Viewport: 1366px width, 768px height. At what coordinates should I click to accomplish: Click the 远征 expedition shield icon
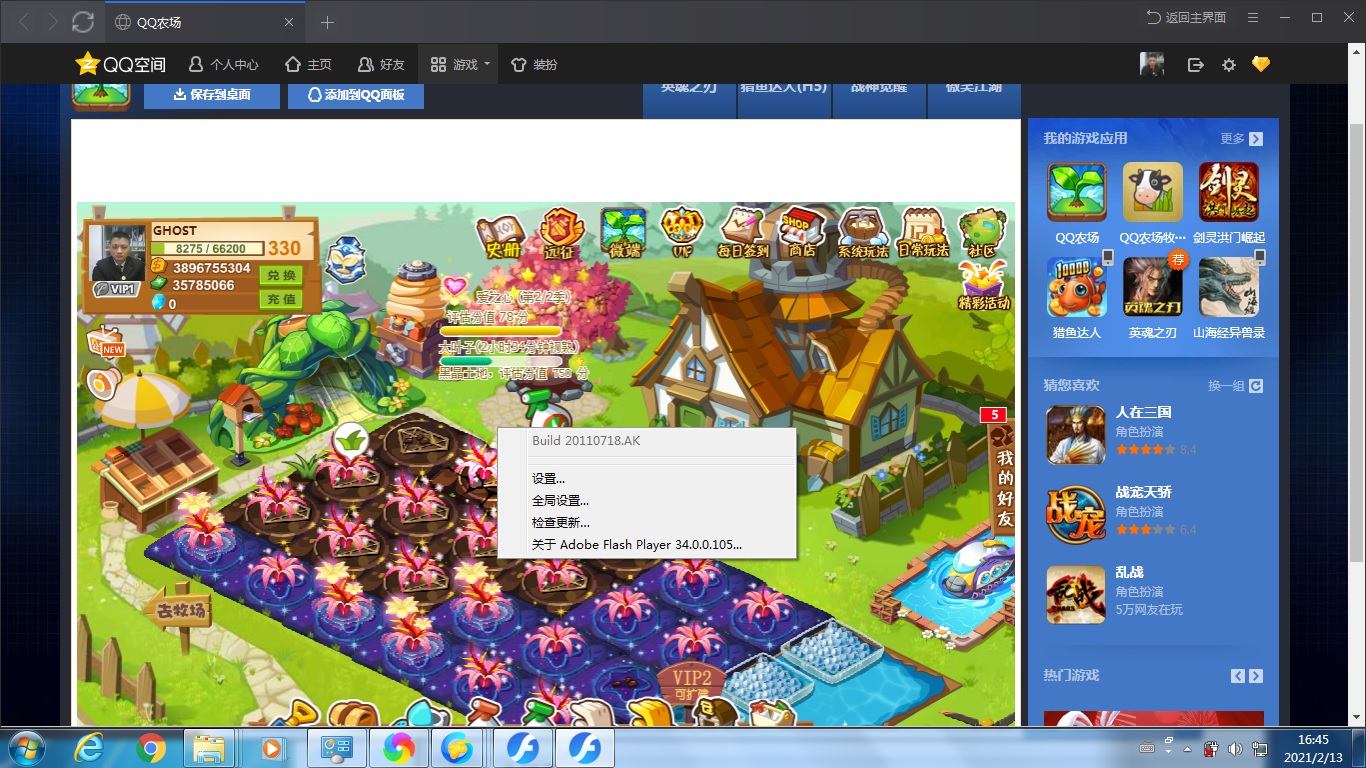pyautogui.click(x=562, y=234)
